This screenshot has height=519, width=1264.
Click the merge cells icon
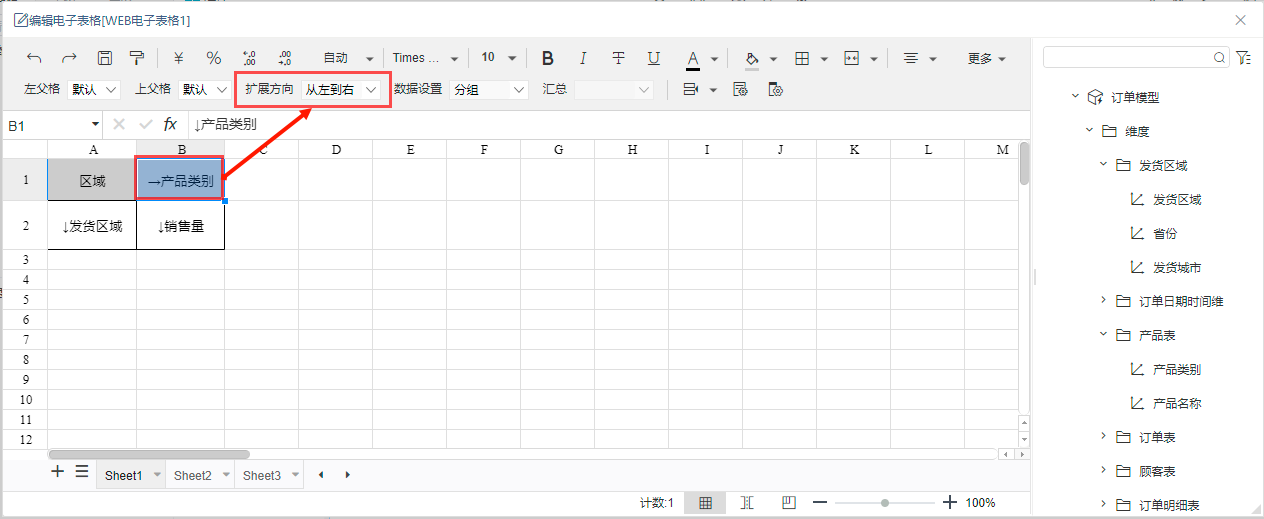(x=852, y=58)
